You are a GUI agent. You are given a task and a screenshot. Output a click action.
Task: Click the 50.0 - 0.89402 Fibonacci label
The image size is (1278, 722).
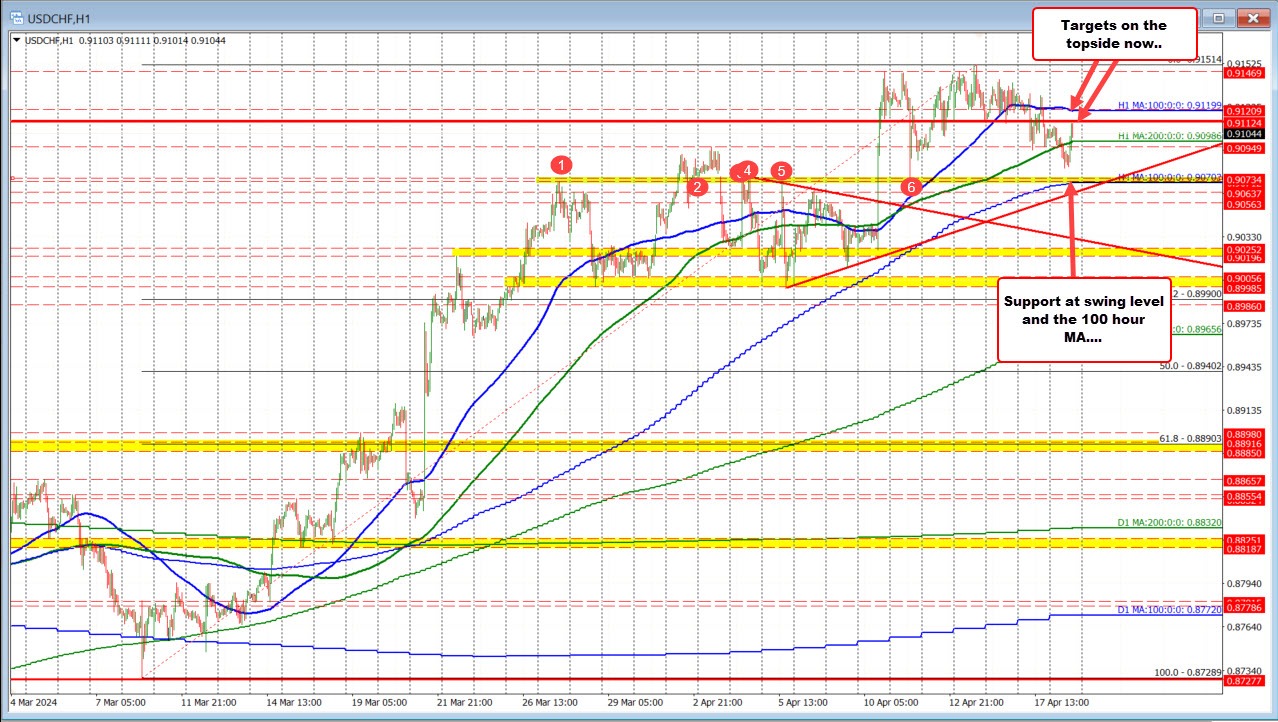tap(1190, 367)
